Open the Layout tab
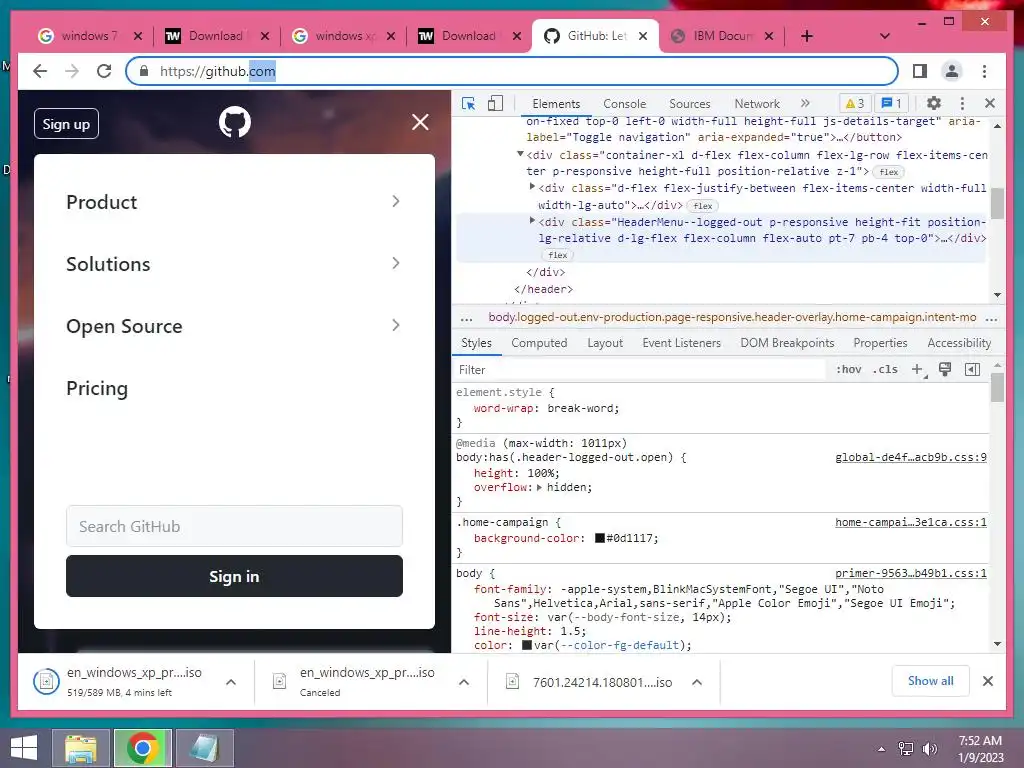 (x=605, y=343)
